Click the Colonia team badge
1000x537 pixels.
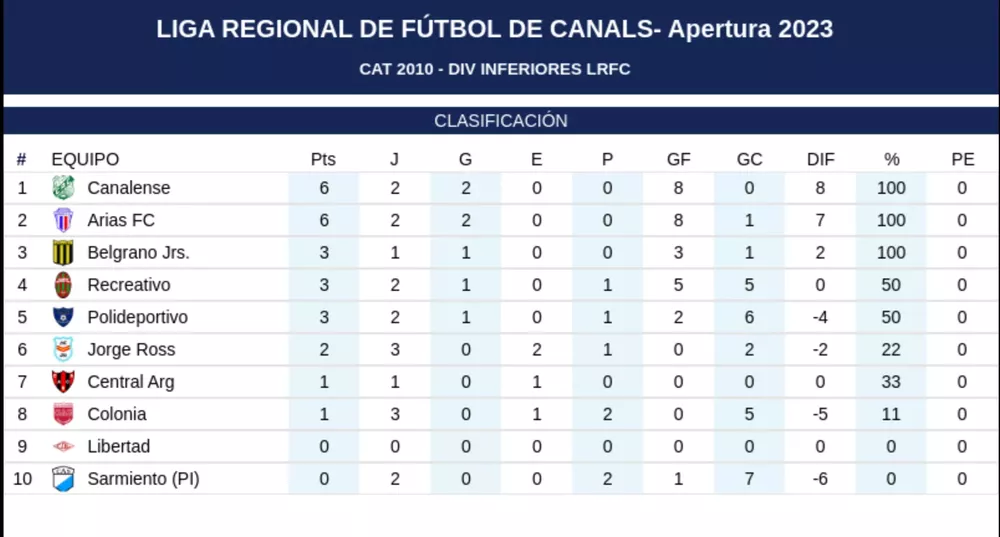(63, 414)
